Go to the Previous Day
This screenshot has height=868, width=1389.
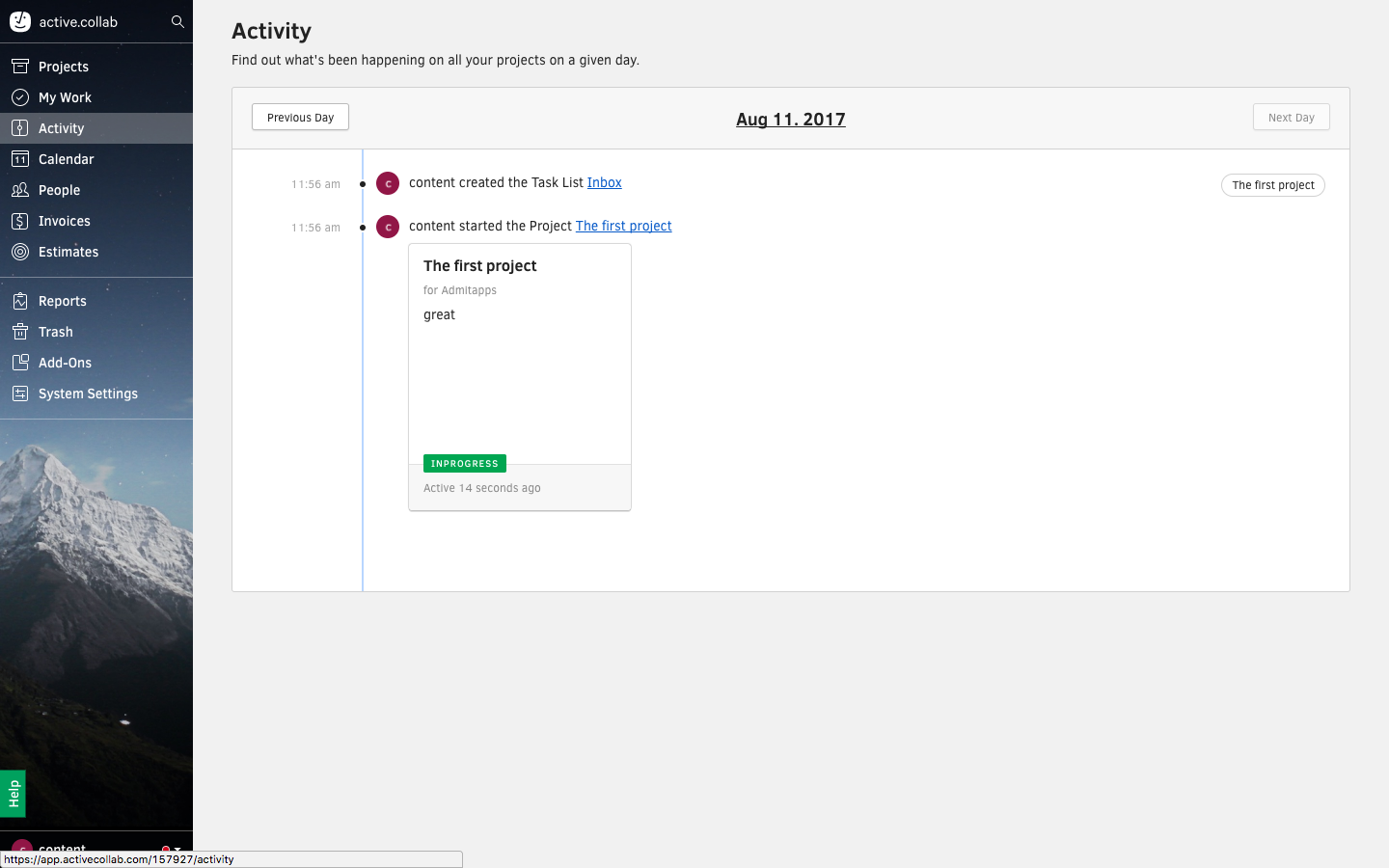300,117
